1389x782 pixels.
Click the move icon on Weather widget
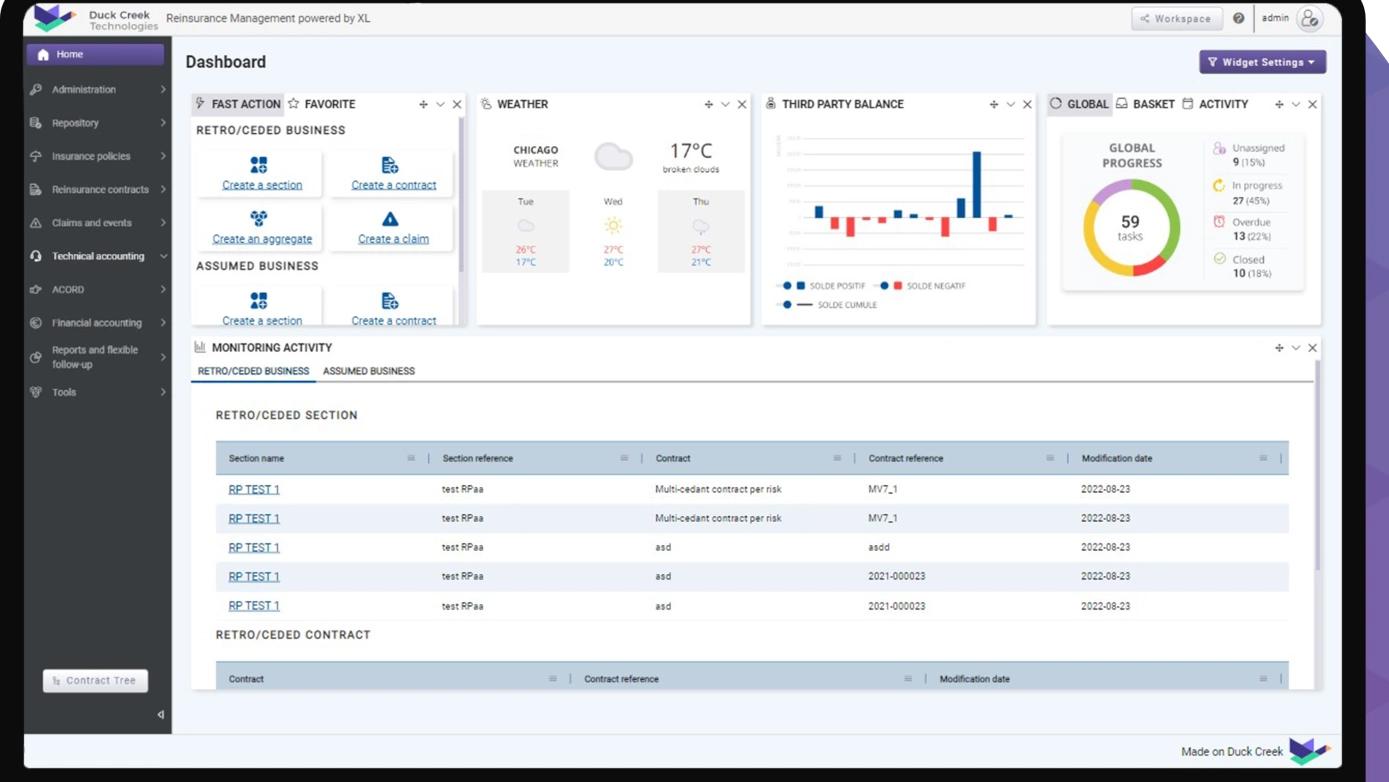(708, 104)
